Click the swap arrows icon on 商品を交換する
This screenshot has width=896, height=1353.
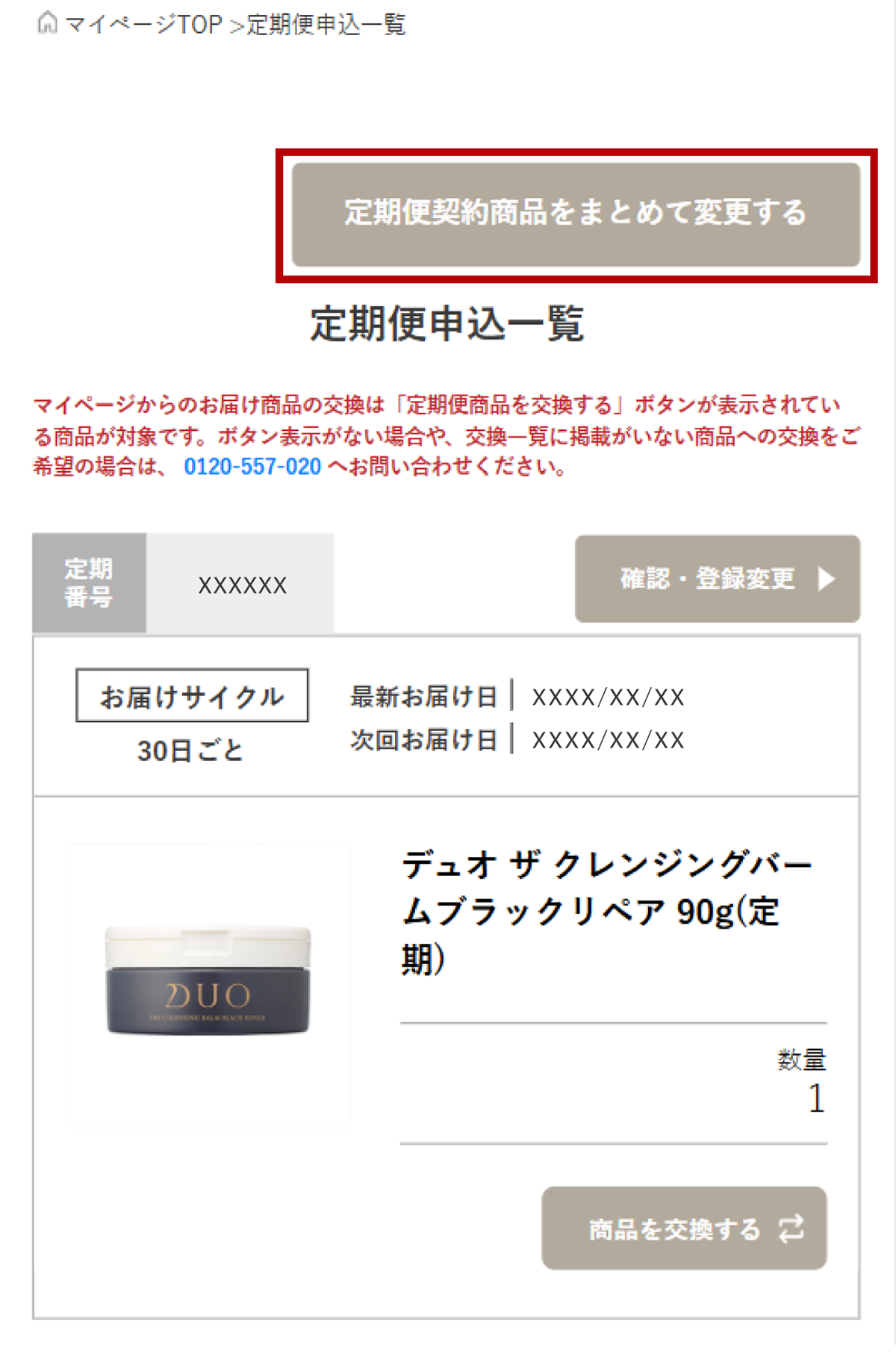(x=791, y=1228)
